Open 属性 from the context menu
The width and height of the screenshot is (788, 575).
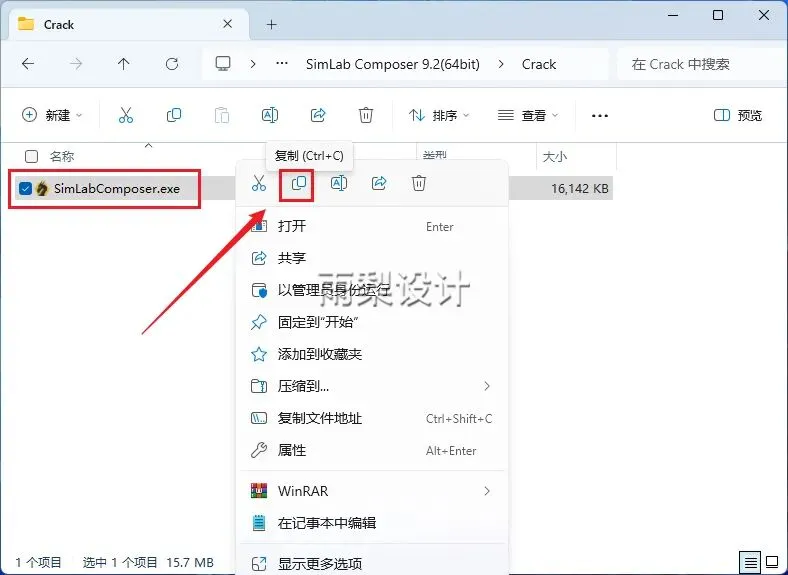[372, 450]
